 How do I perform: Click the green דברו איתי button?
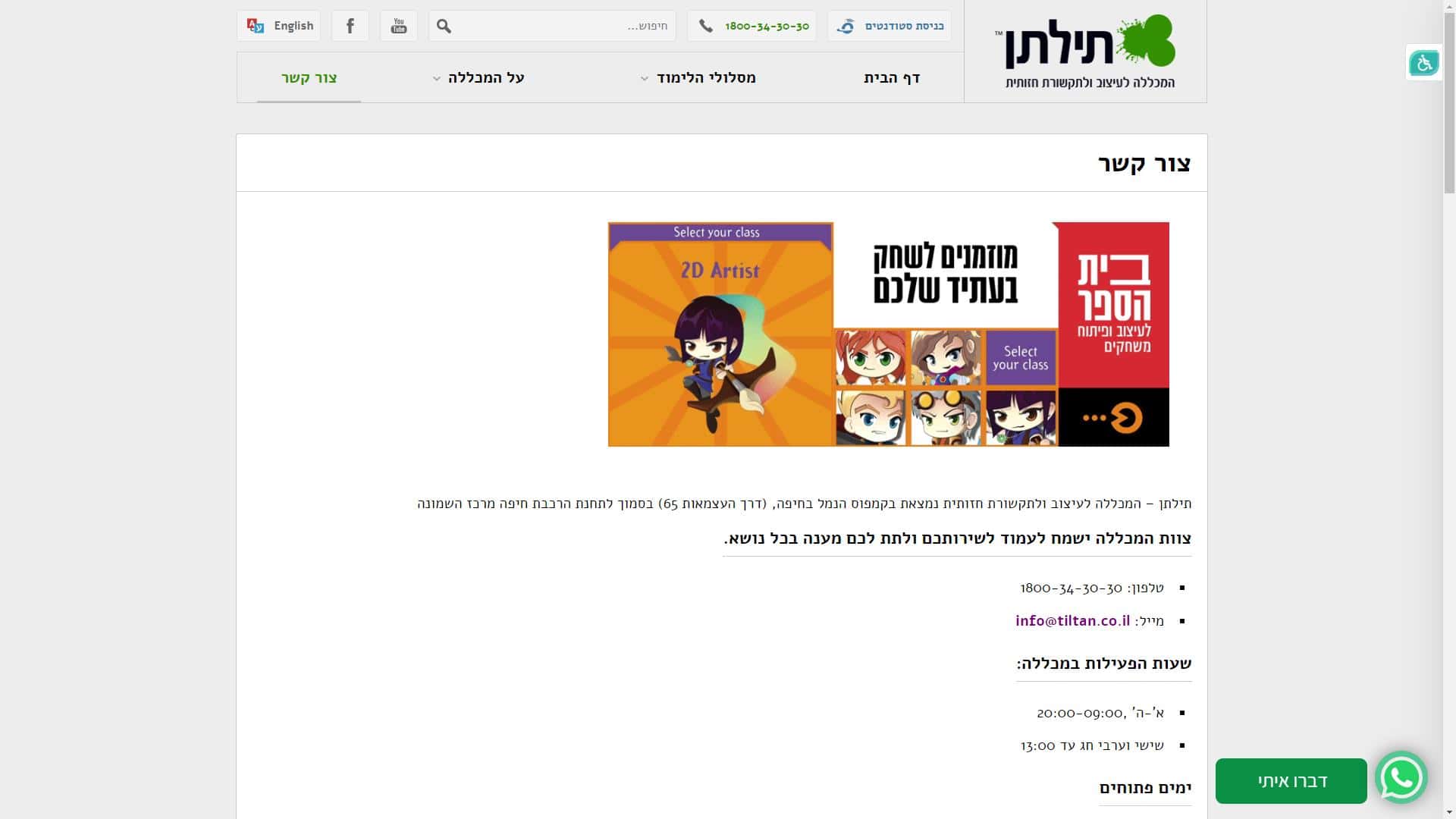1291,781
